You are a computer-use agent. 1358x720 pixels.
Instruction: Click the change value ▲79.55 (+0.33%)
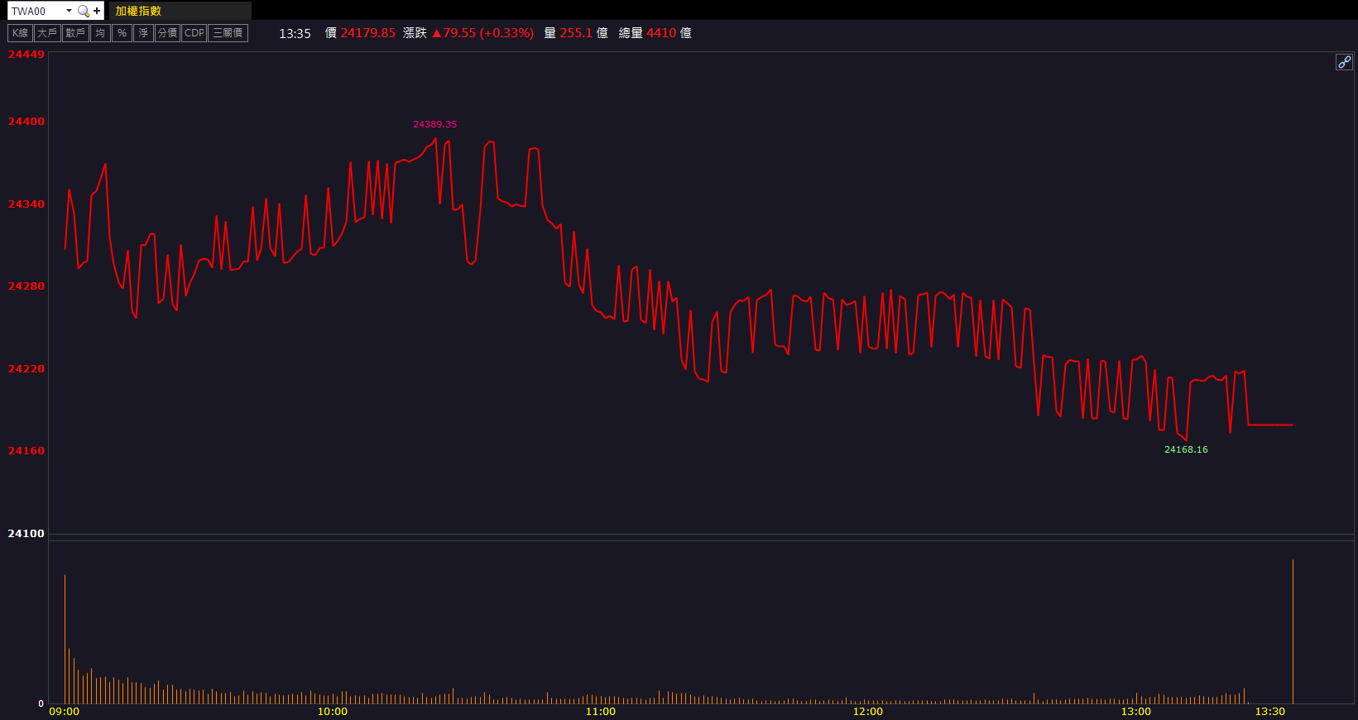483,33
